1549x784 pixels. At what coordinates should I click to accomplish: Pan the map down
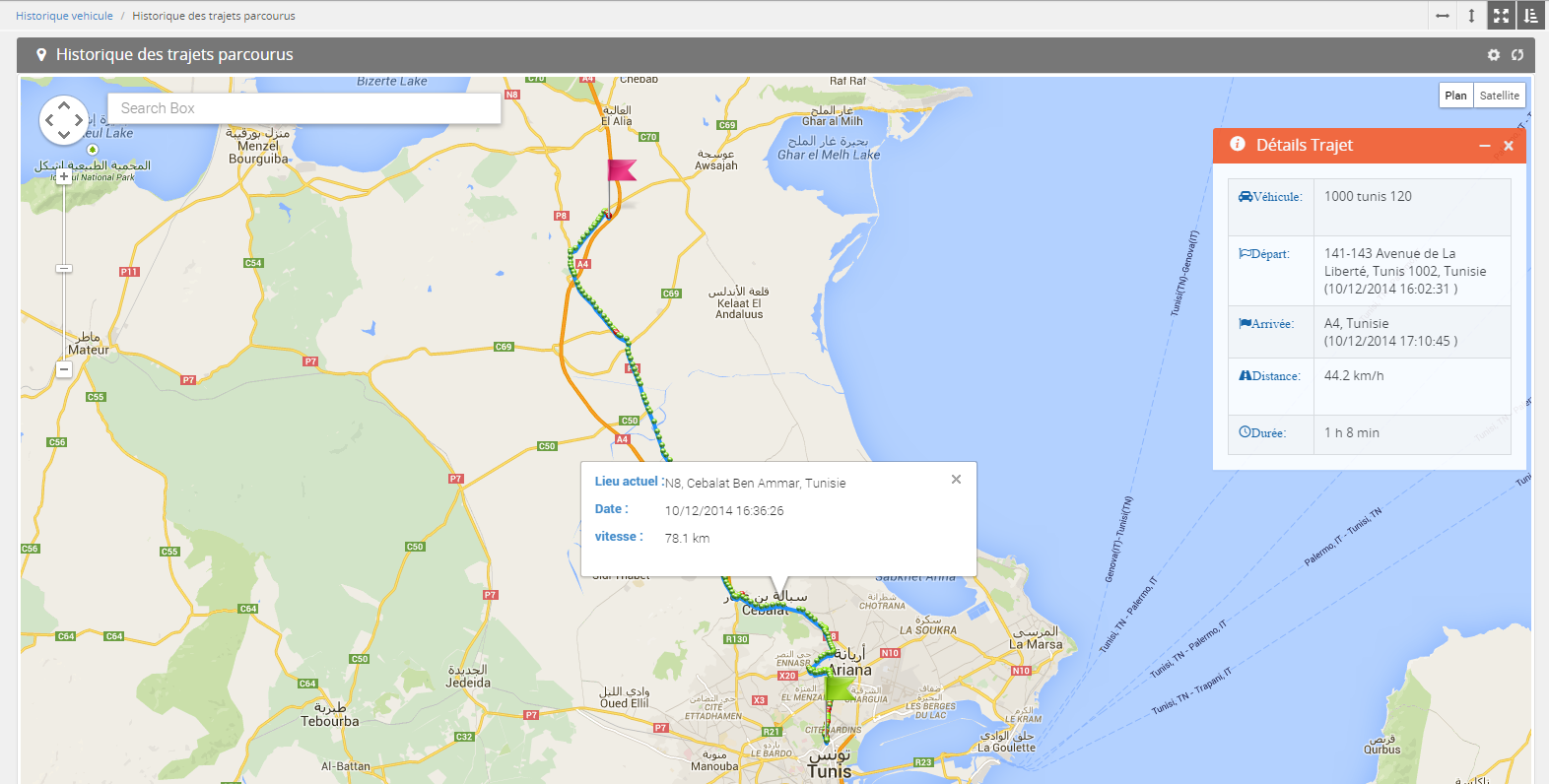[64, 135]
